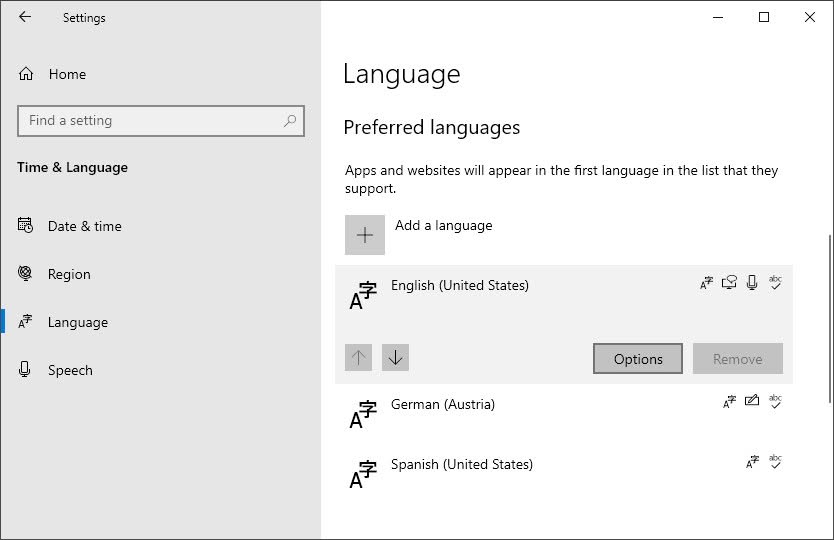Minimize the Settings window

point(718,17)
